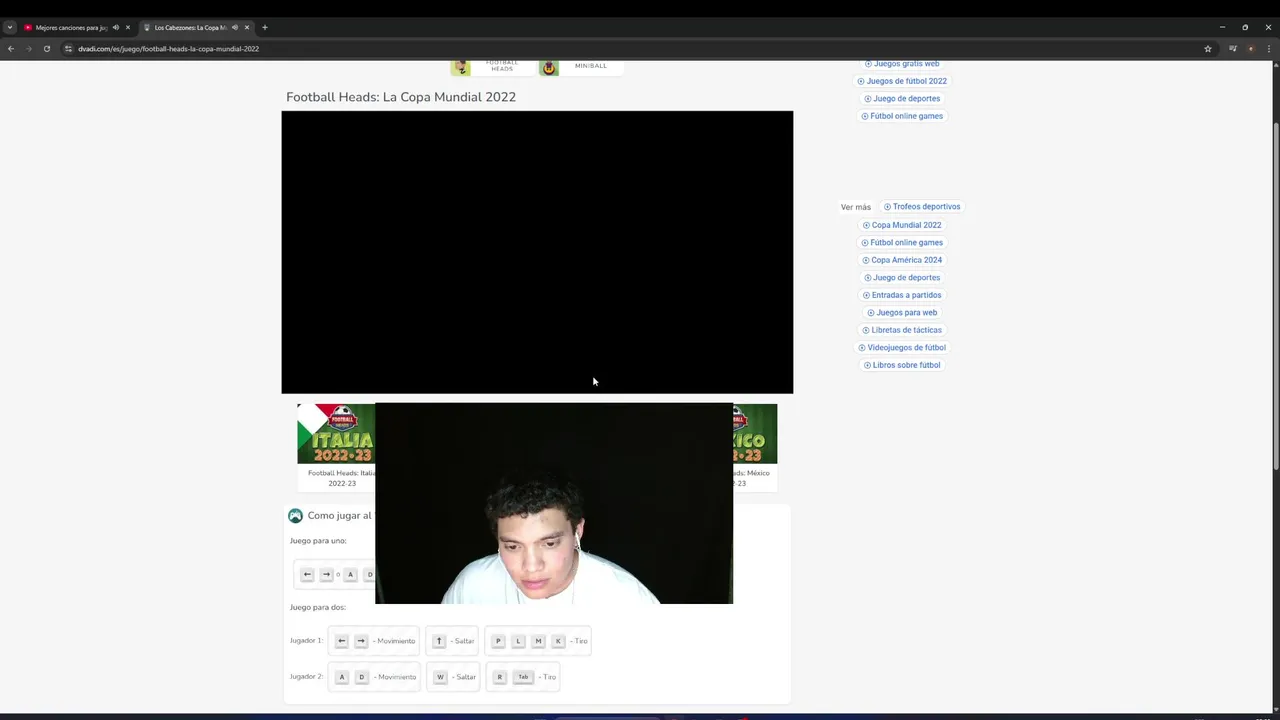The width and height of the screenshot is (1280, 720).
Task: Click the P key icon for Tiro
Action: (498, 641)
